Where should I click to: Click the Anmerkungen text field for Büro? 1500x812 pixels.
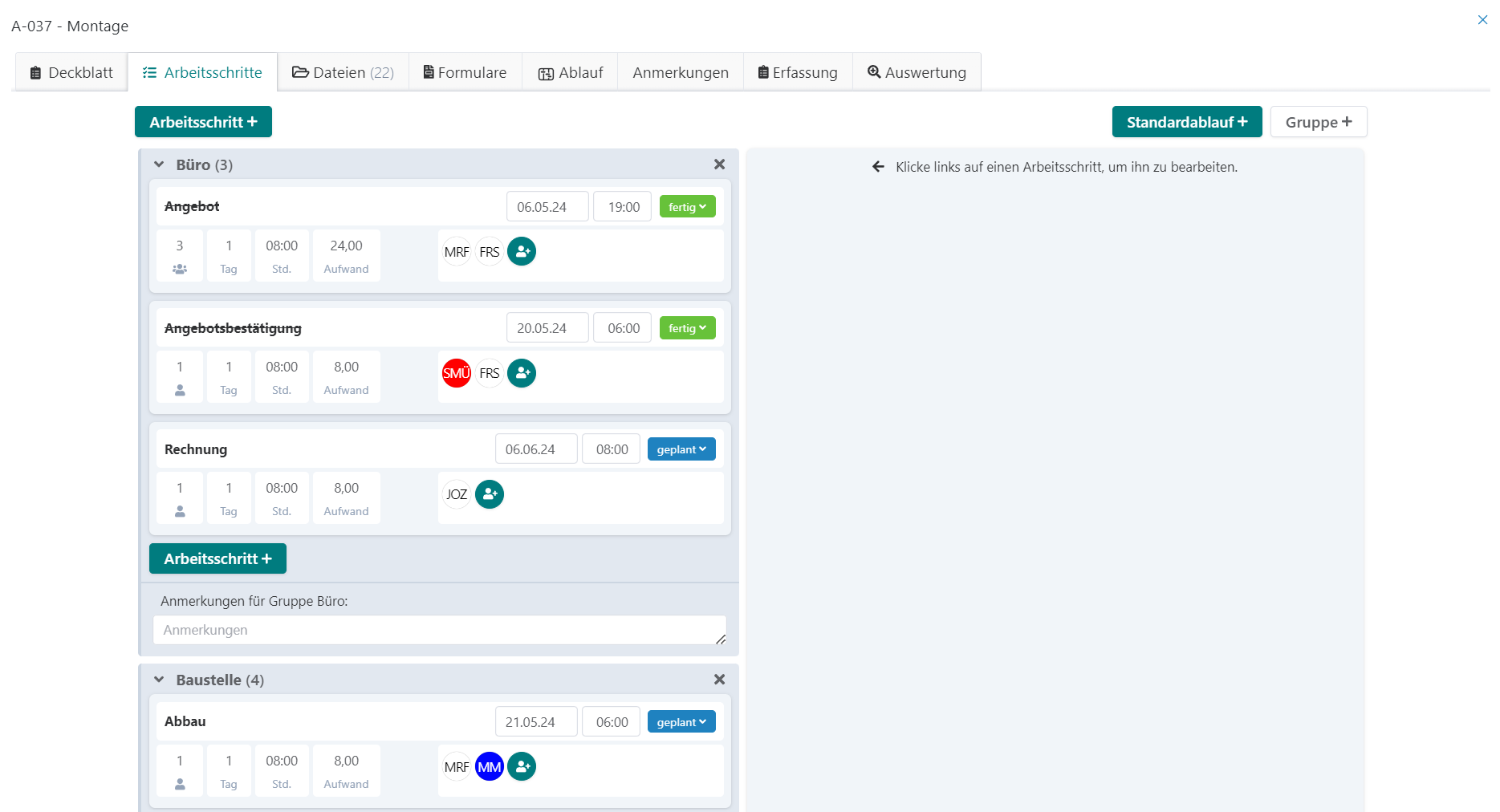(x=439, y=630)
